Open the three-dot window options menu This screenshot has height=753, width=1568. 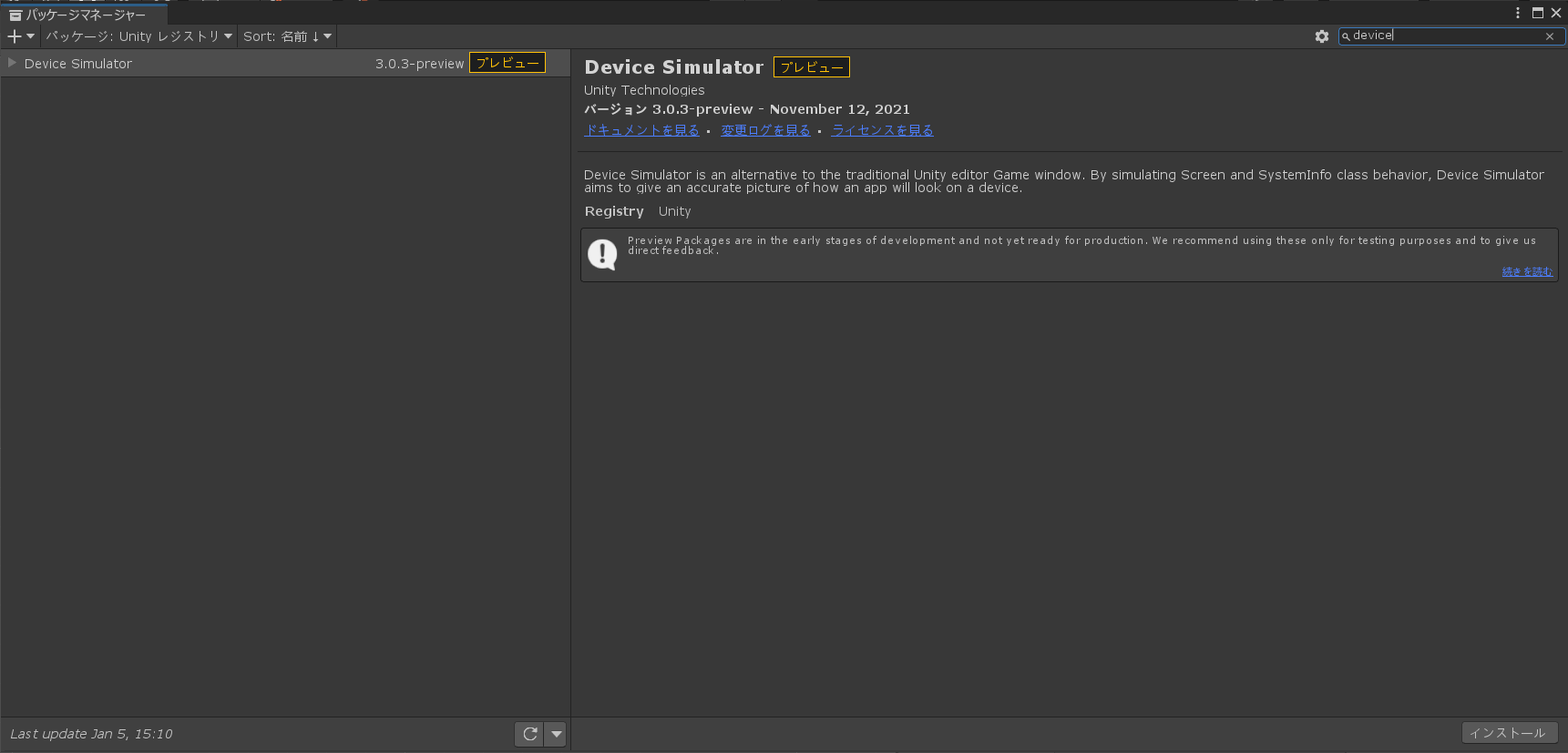pos(1517,13)
